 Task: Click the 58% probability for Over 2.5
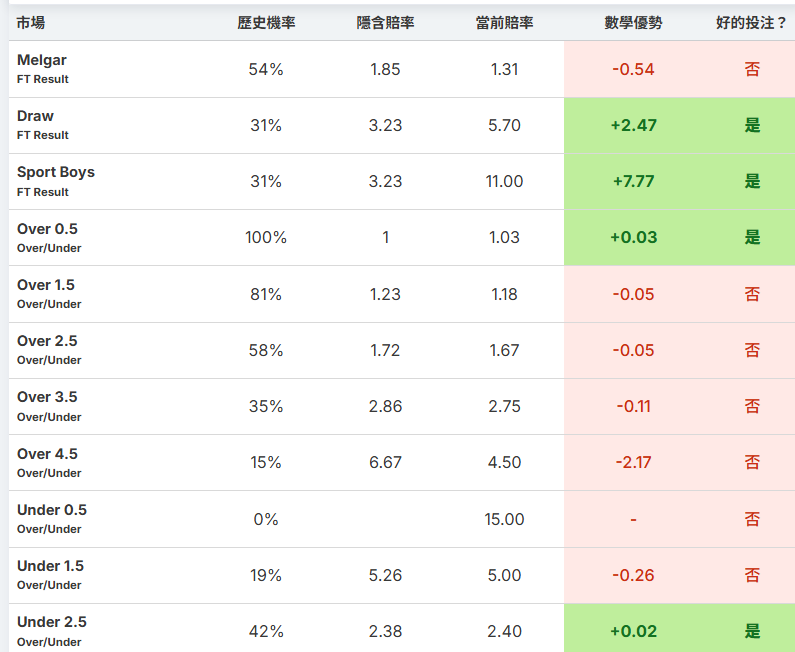pos(266,350)
